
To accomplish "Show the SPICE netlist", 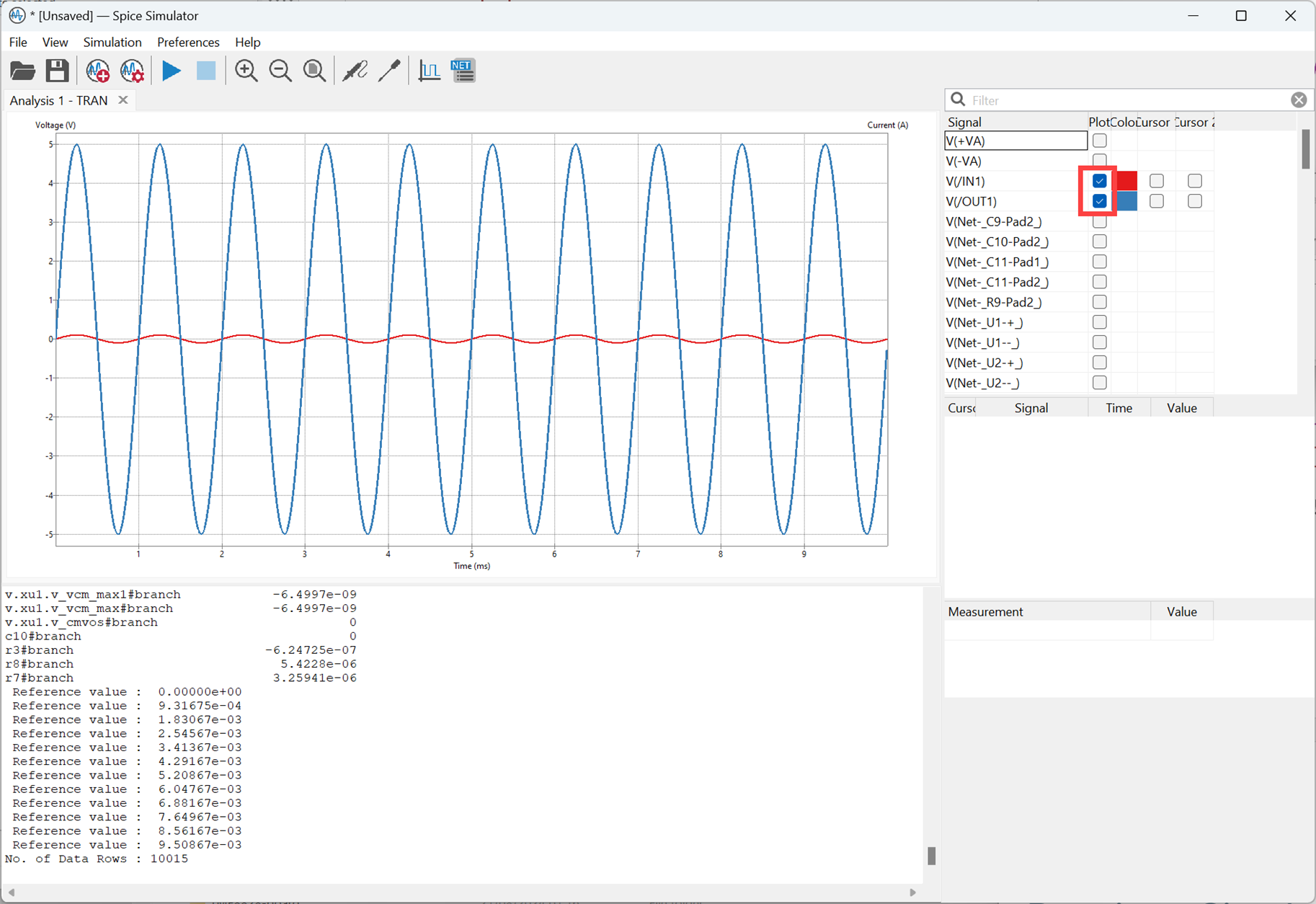I will (463, 71).
